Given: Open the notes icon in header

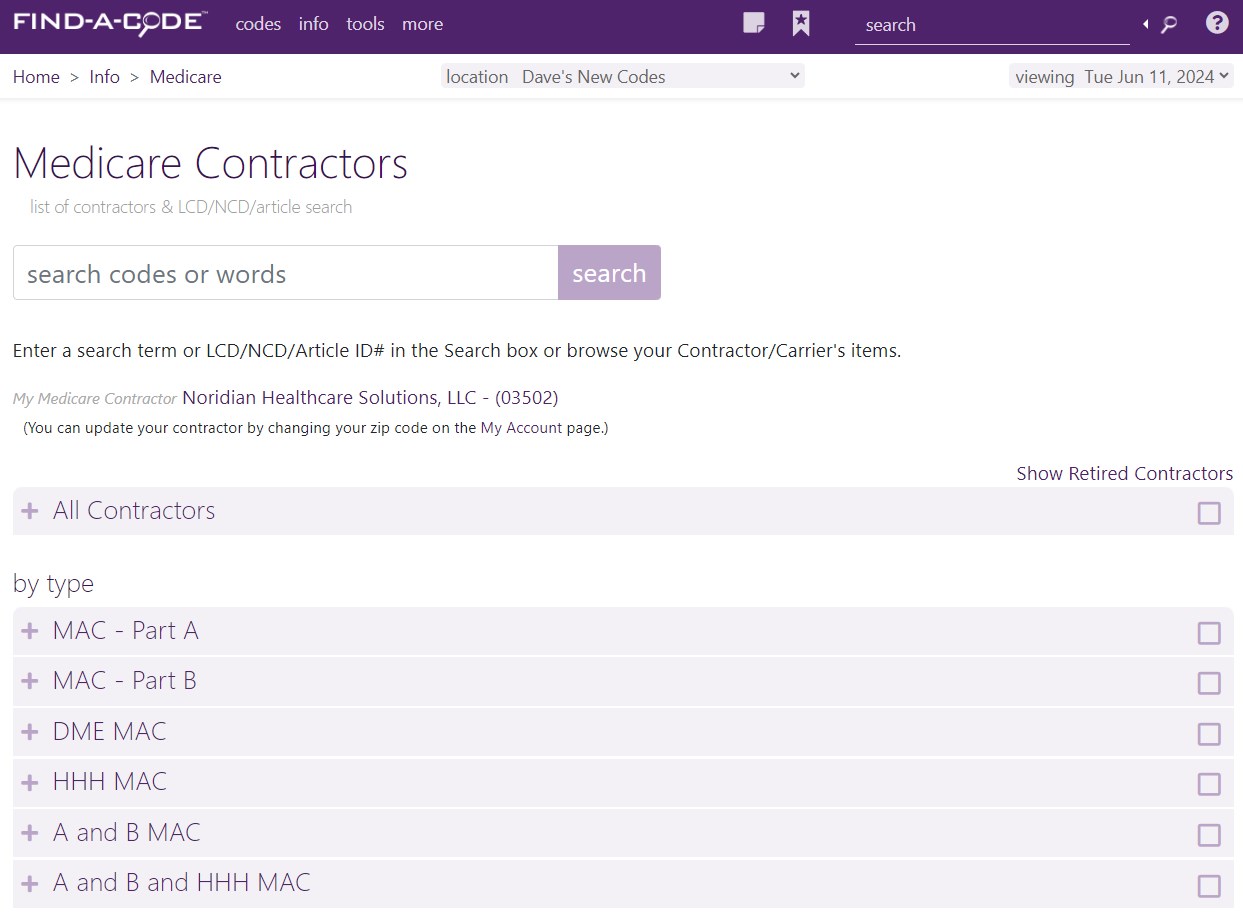Looking at the screenshot, I should pos(754,23).
